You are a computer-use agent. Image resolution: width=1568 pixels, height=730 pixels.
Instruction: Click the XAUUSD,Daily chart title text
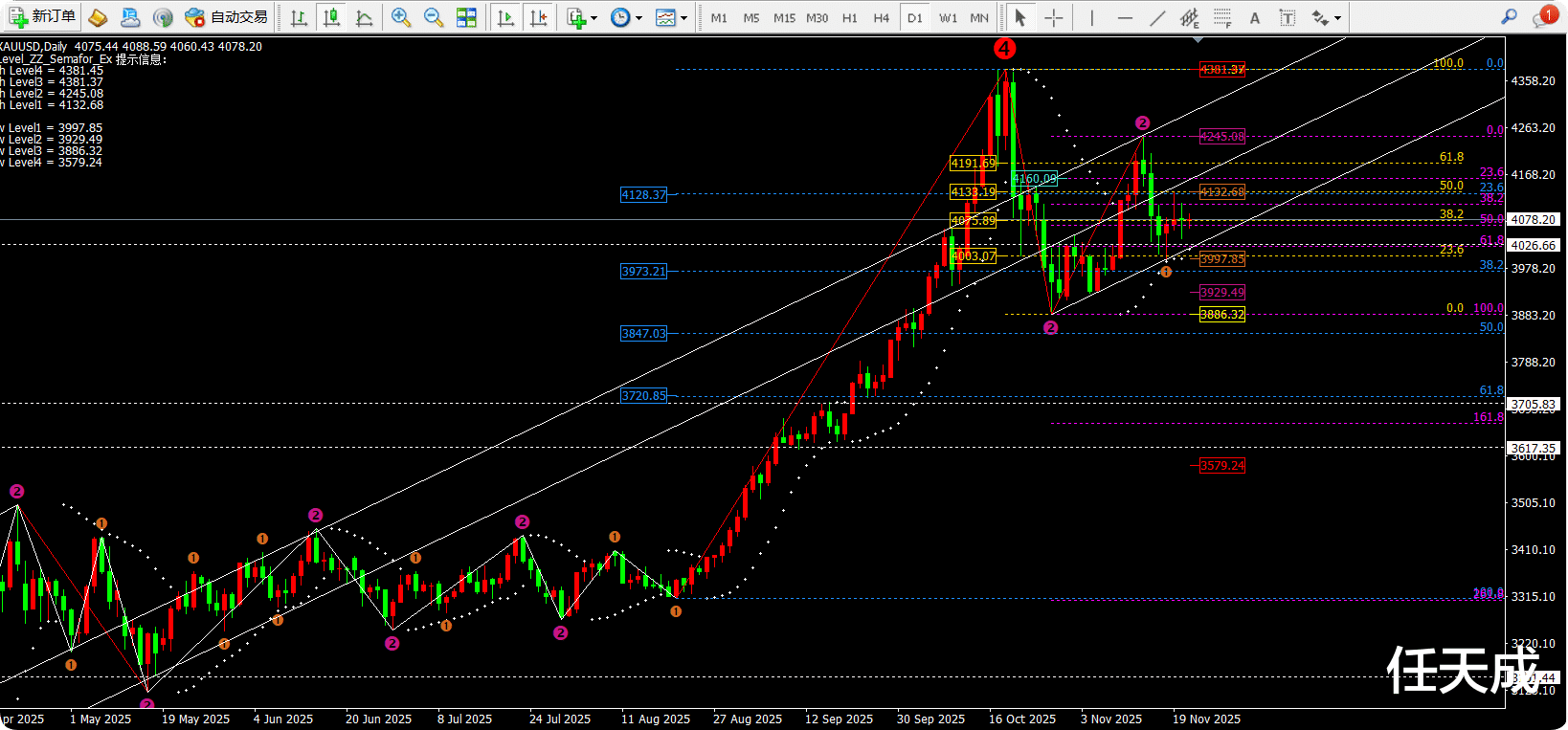click(x=34, y=47)
